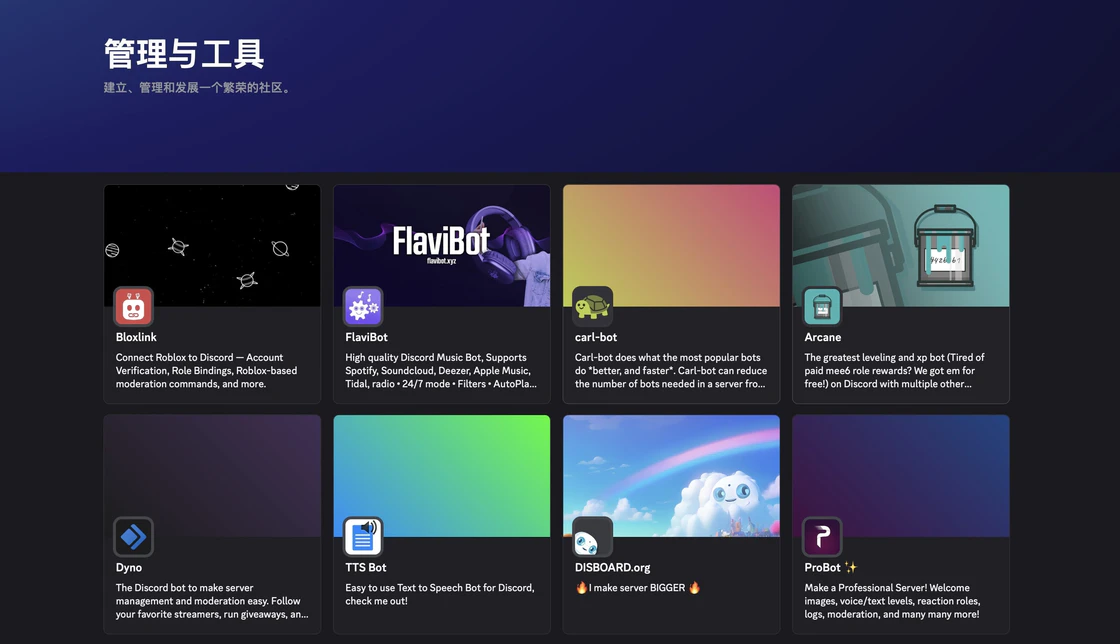Click the Arcane paint bucket icon
Viewport: 1120px width, 644px height.
coord(822,307)
